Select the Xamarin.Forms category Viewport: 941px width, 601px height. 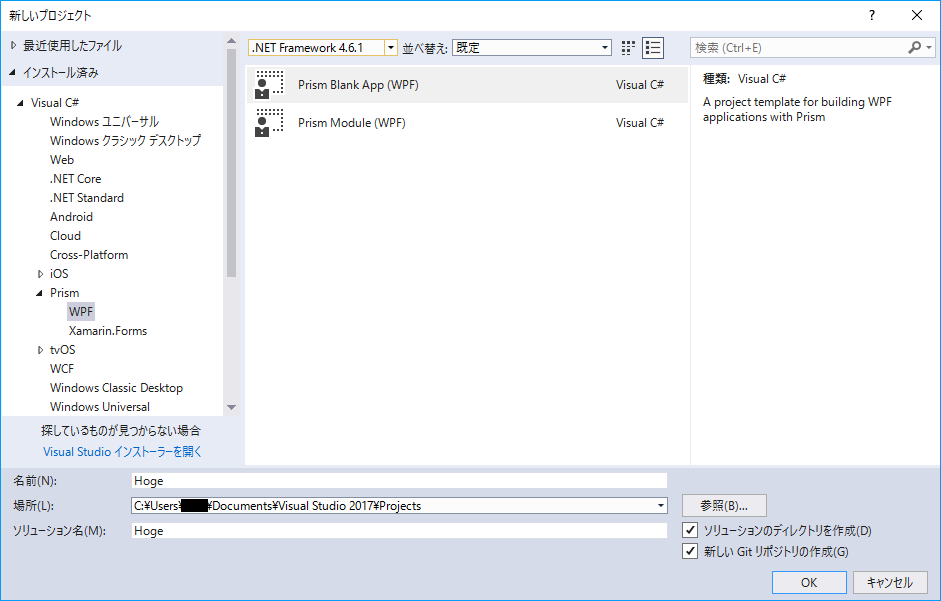pos(108,330)
